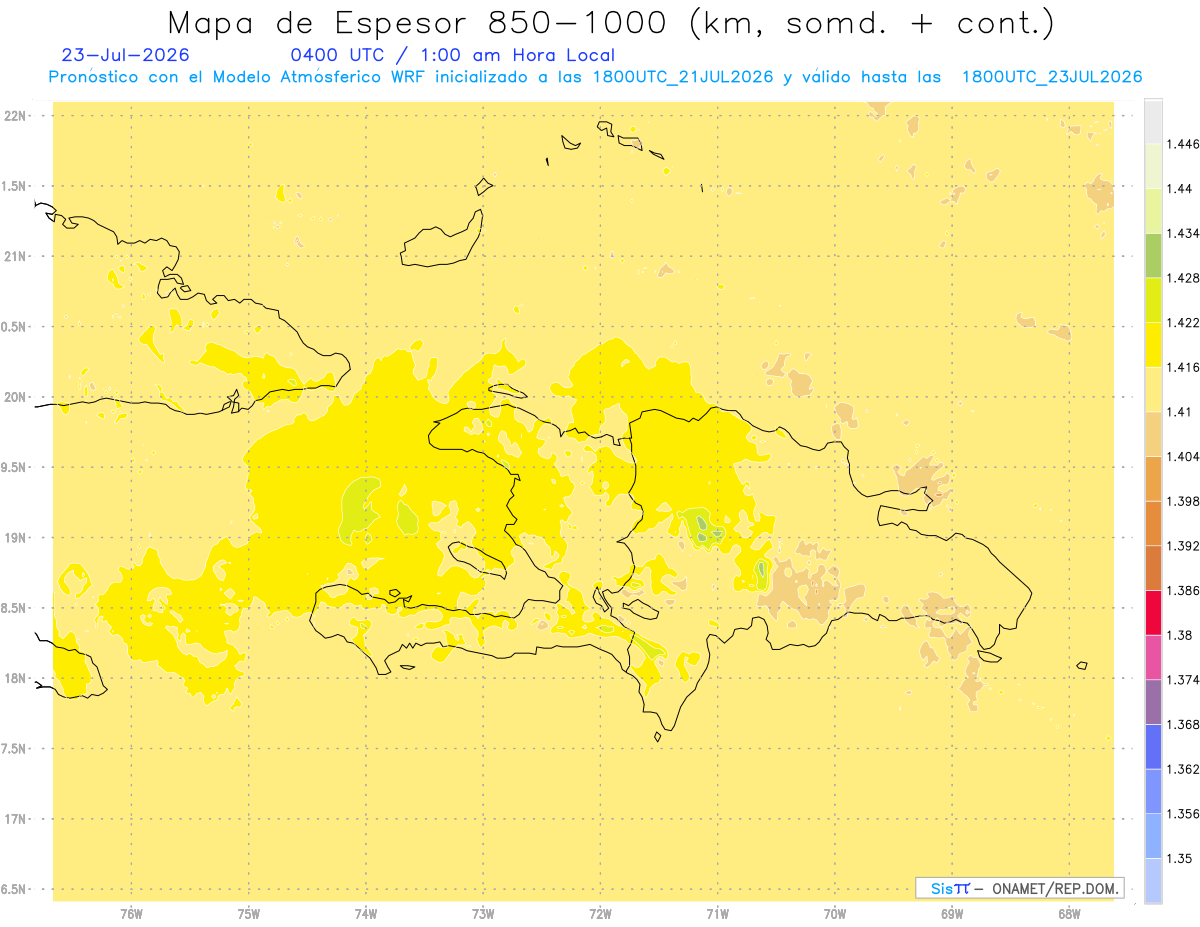Screen dimensions: 1200x927
Task: Click the colorbar value '1.374'
Action: [1182, 680]
